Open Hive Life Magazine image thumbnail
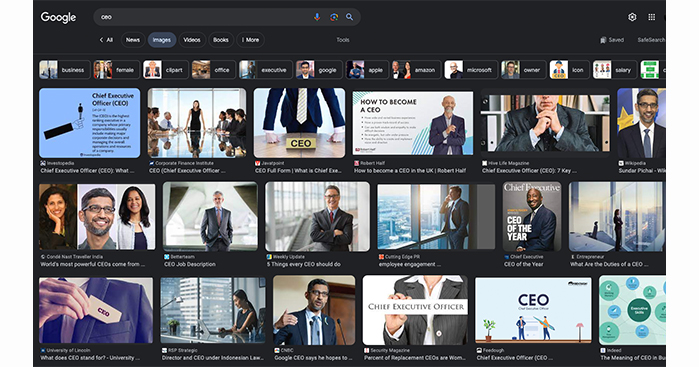The height and width of the screenshot is (367, 699). point(545,123)
